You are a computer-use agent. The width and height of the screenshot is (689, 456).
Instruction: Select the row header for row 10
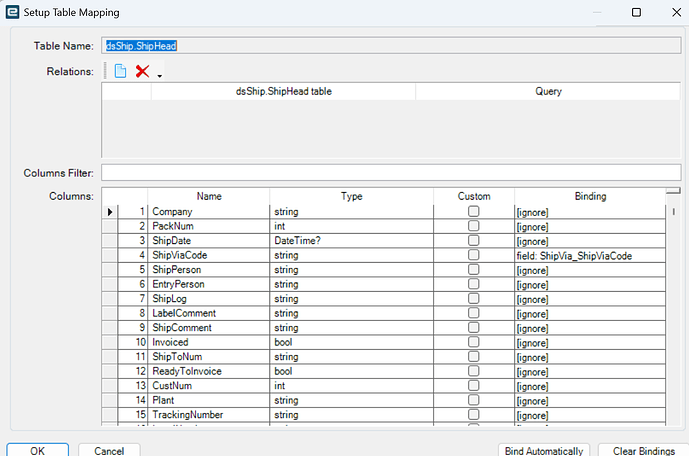point(110,342)
